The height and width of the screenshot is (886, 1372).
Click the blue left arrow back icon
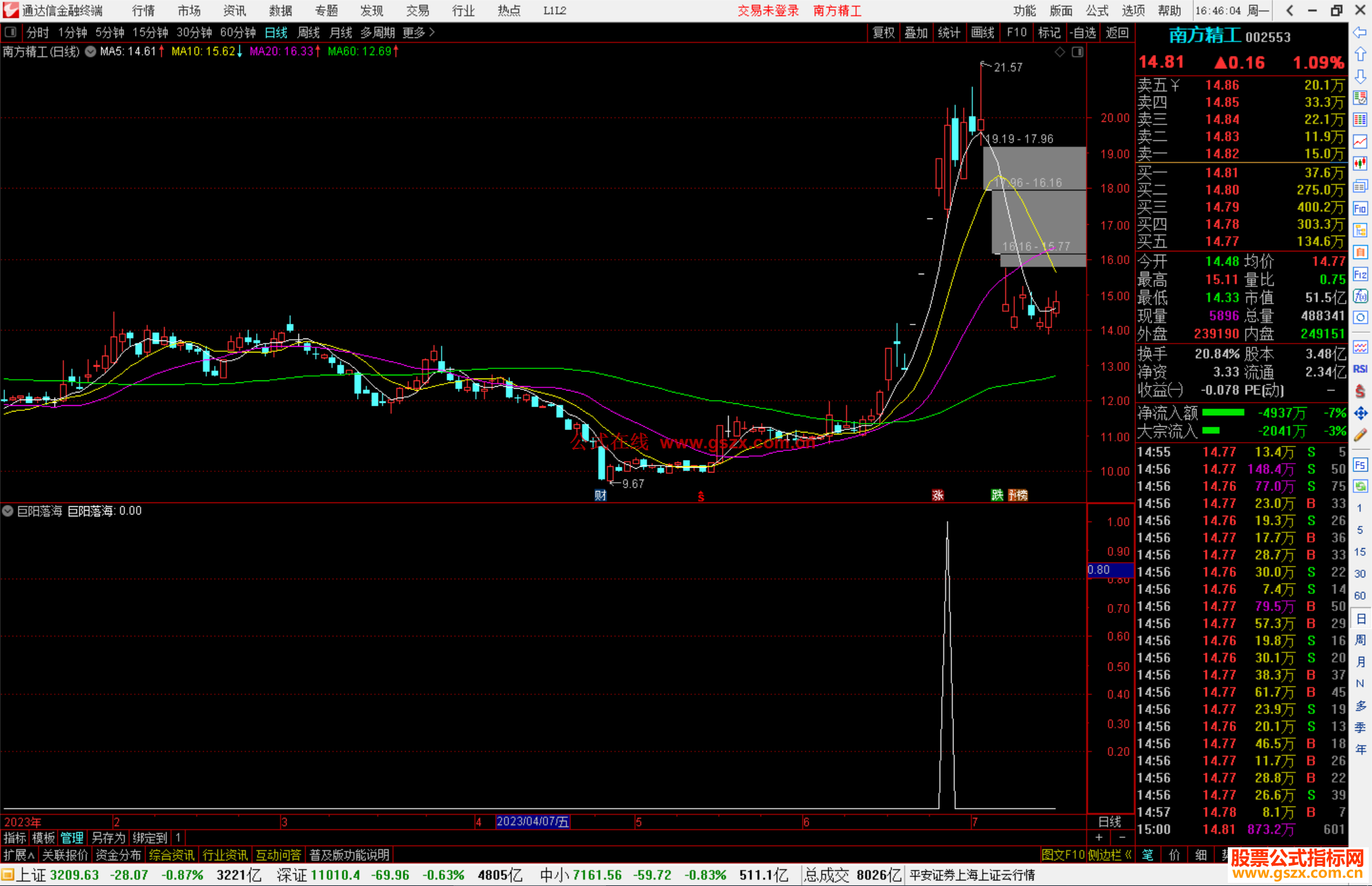point(1360,32)
